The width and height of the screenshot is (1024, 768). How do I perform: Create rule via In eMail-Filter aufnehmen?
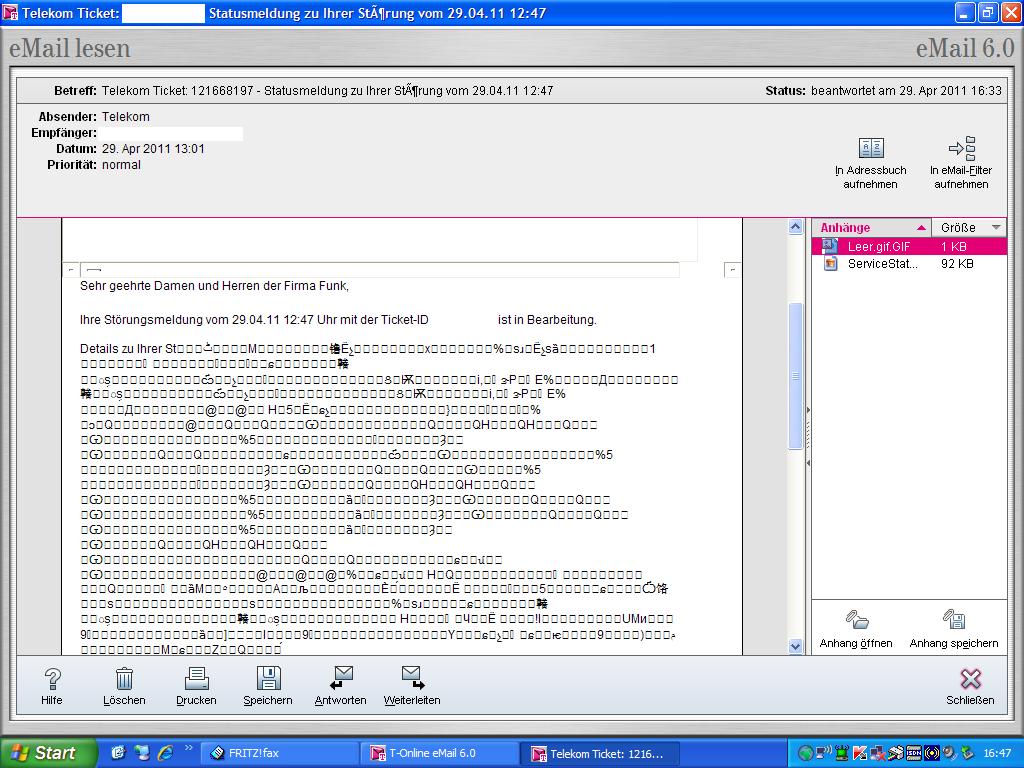pyautogui.click(x=961, y=163)
